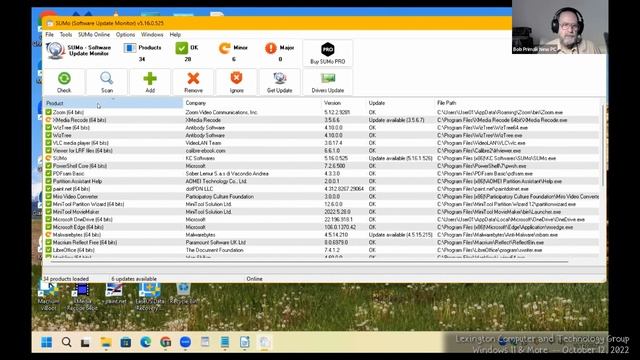Screen dimensions: 640x360
Task: Click the red Major updates icon
Action: point(271,48)
